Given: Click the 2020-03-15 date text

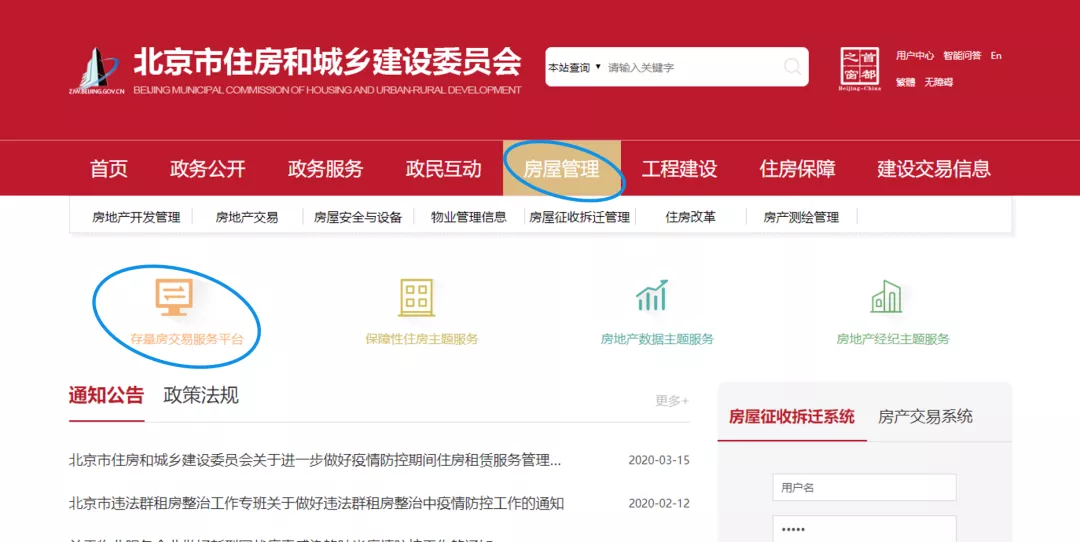Looking at the screenshot, I should [658, 460].
